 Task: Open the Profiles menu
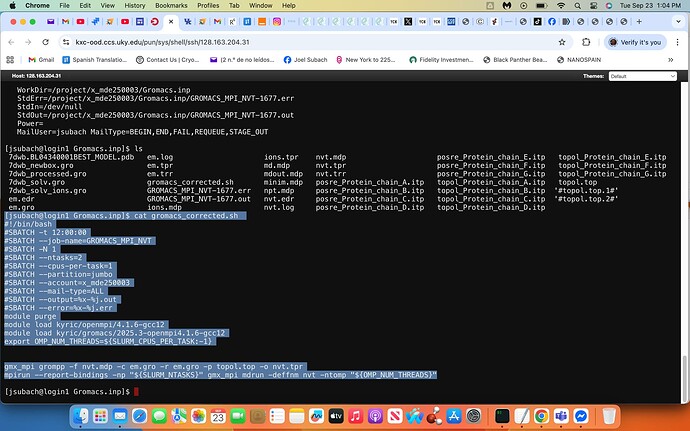pos(208,5)
